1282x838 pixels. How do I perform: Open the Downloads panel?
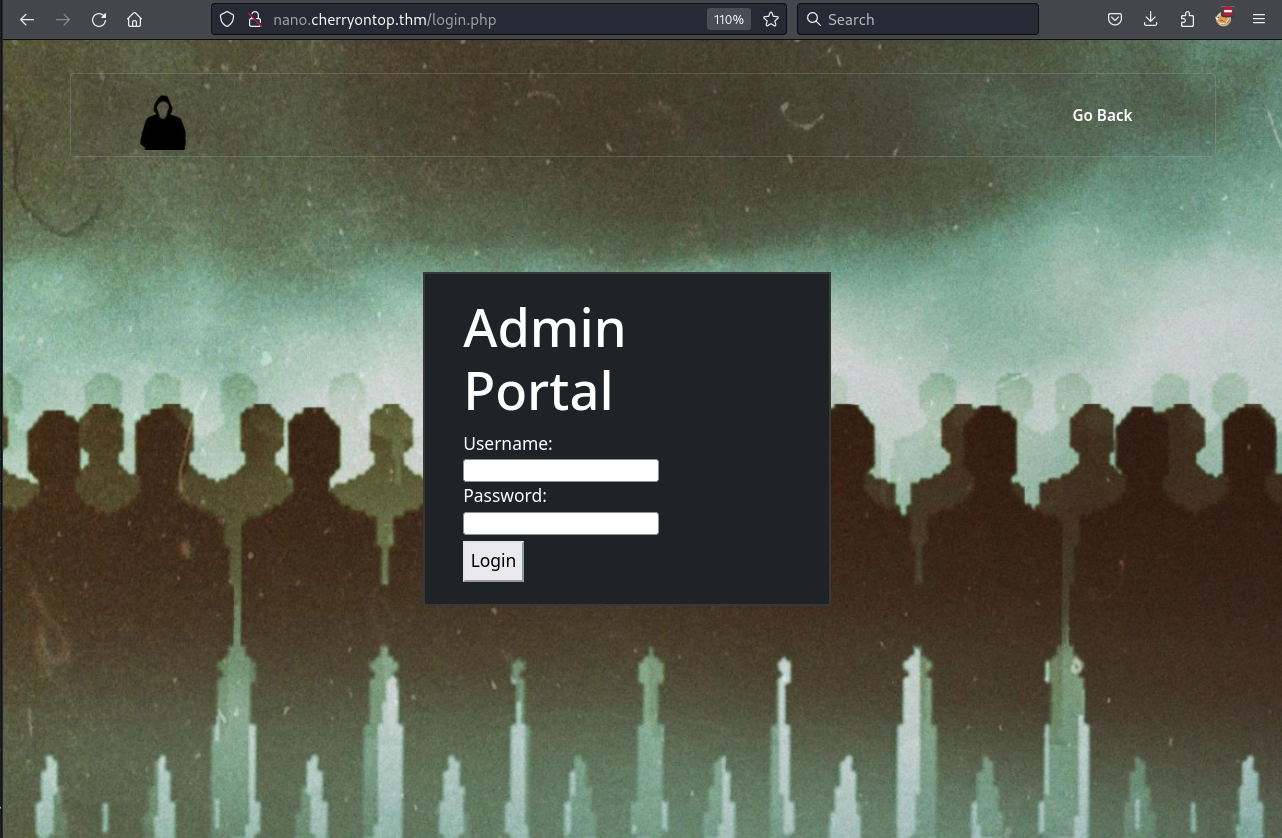[x=1151, y=19]
